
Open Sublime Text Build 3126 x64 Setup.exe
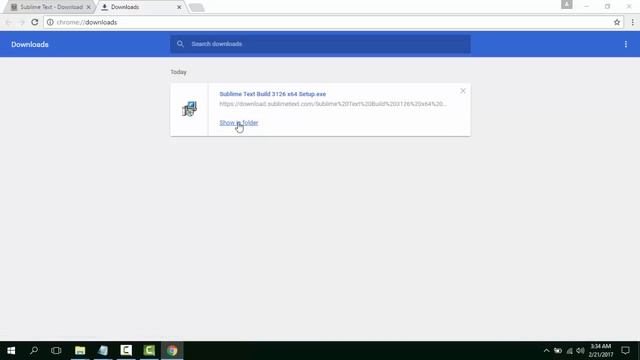(x=273, y=94)
